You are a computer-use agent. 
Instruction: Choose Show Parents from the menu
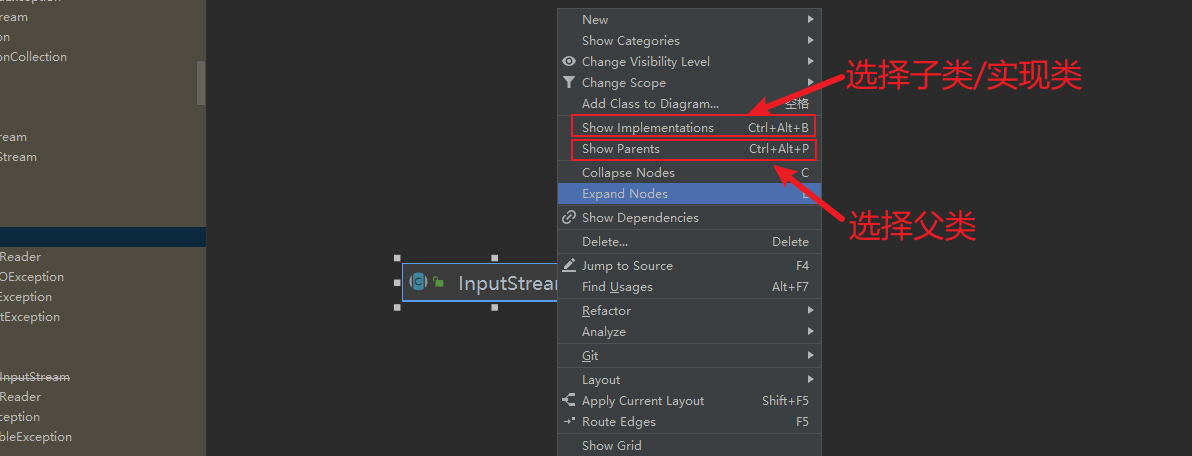click(x=621, y=149)
